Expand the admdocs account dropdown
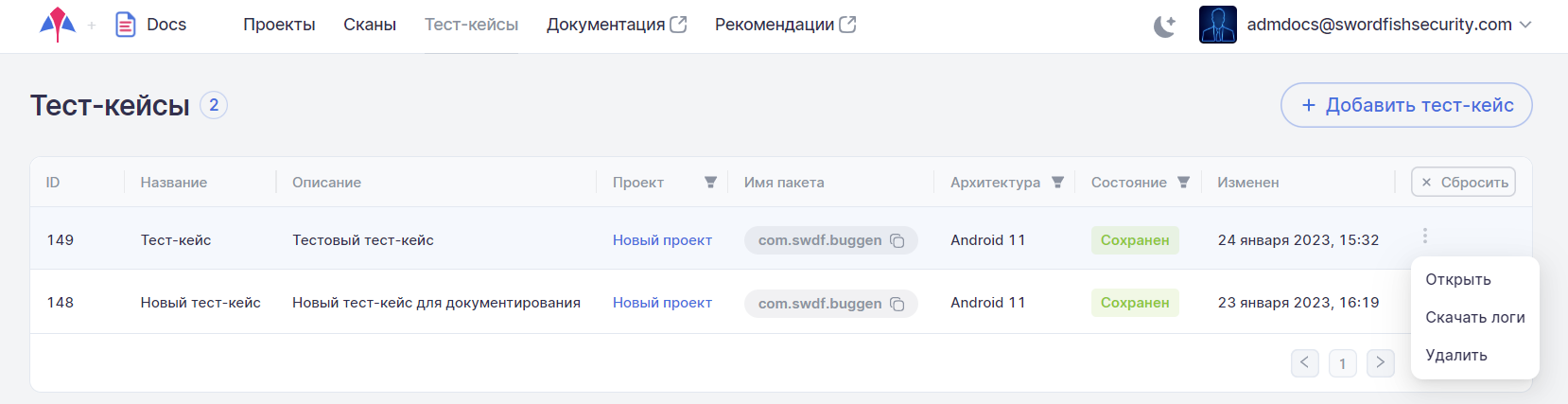1568x404 pixels. point(1524,25)
